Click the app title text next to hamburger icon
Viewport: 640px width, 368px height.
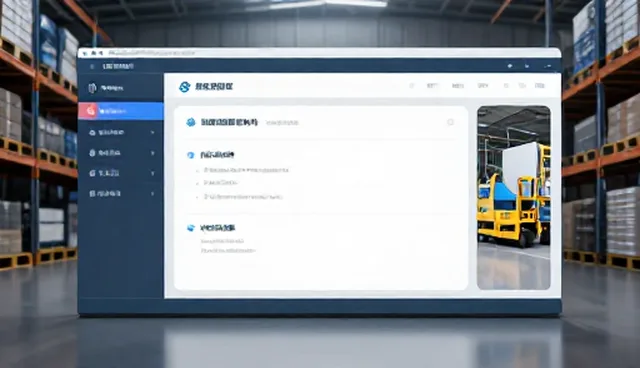[x=118, y=66]
